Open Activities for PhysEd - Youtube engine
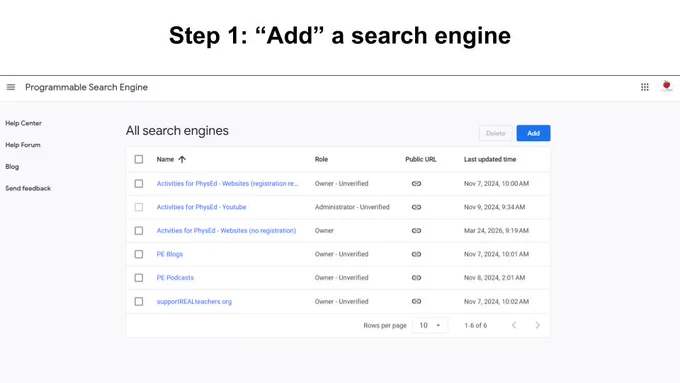Screen dimensions: 680x383 click(201, 207)
